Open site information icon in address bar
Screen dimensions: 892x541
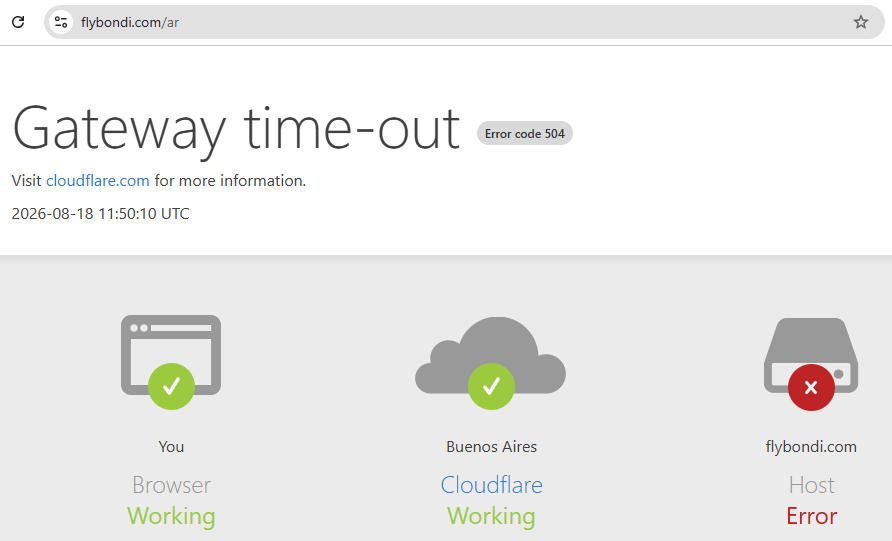point(61,22)
